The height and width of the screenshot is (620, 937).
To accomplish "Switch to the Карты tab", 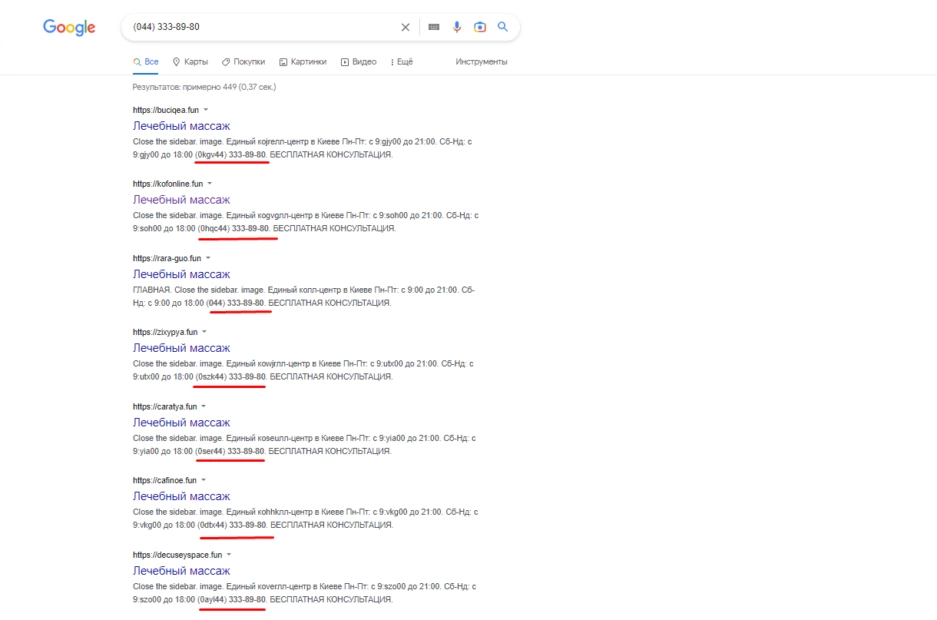I will pyautogui.click(x=190, y=62).
